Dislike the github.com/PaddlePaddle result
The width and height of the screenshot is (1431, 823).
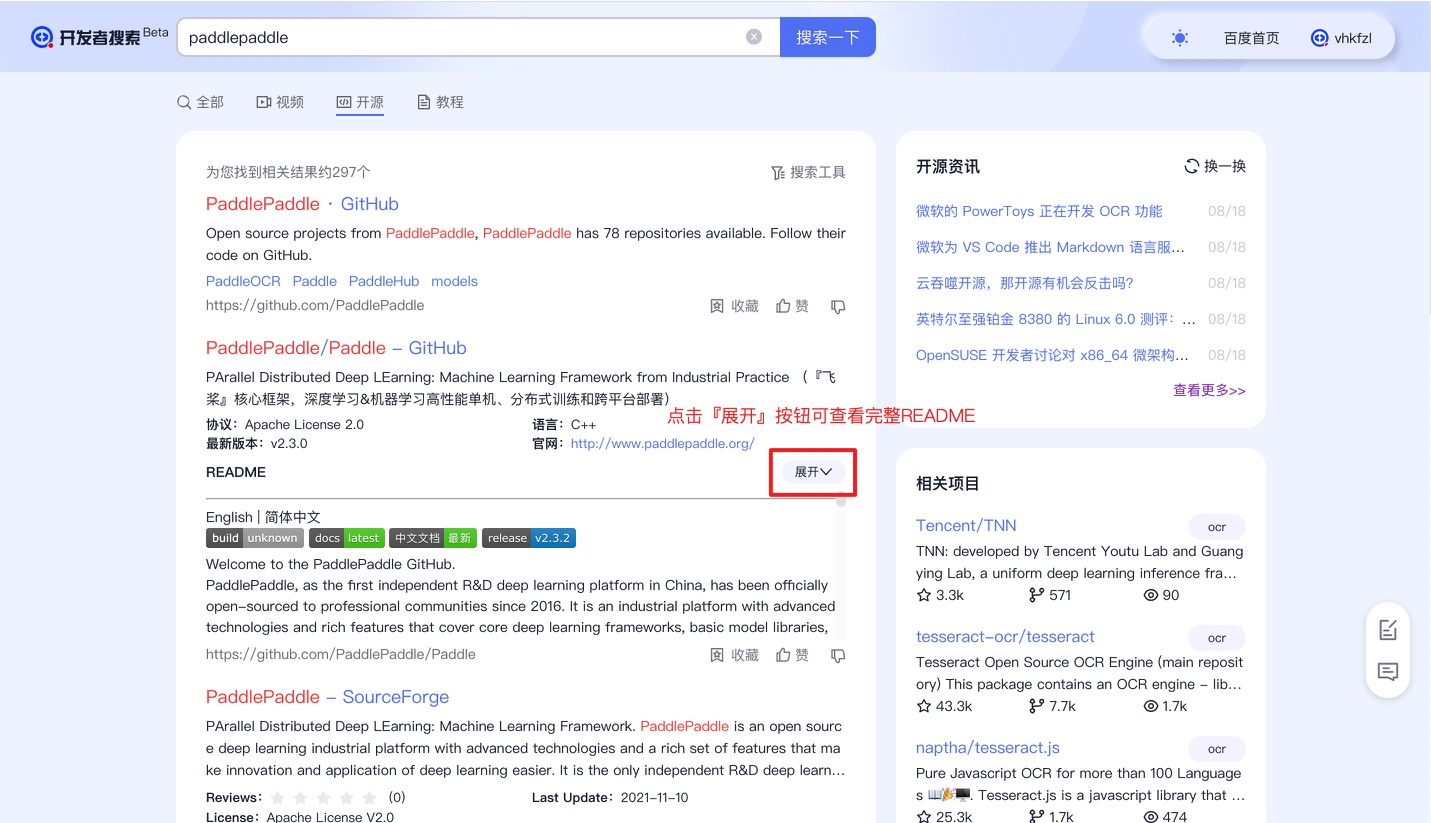[x=838, y=306]
